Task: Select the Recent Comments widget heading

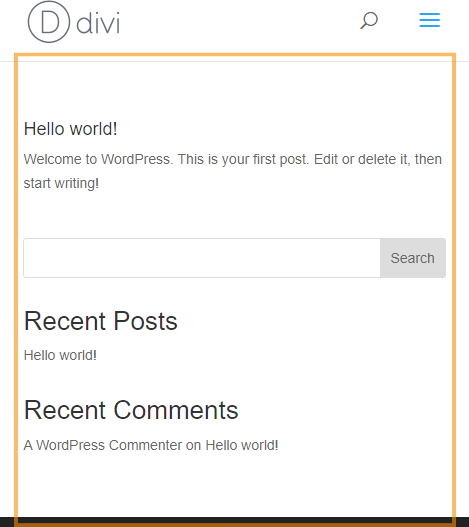Action: coord(131,410)
